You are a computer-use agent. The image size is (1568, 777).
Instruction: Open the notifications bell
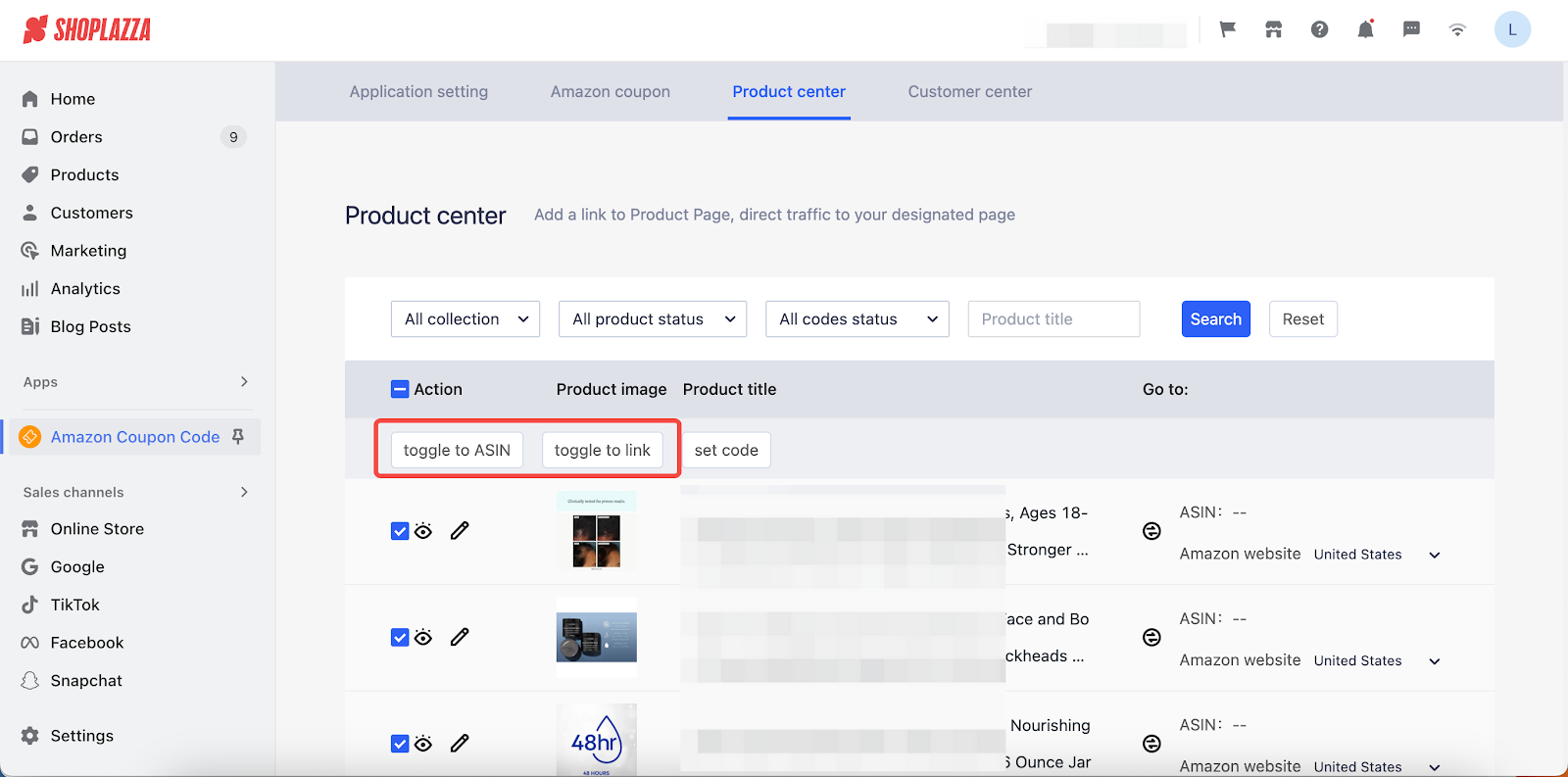pos(1365,29)
